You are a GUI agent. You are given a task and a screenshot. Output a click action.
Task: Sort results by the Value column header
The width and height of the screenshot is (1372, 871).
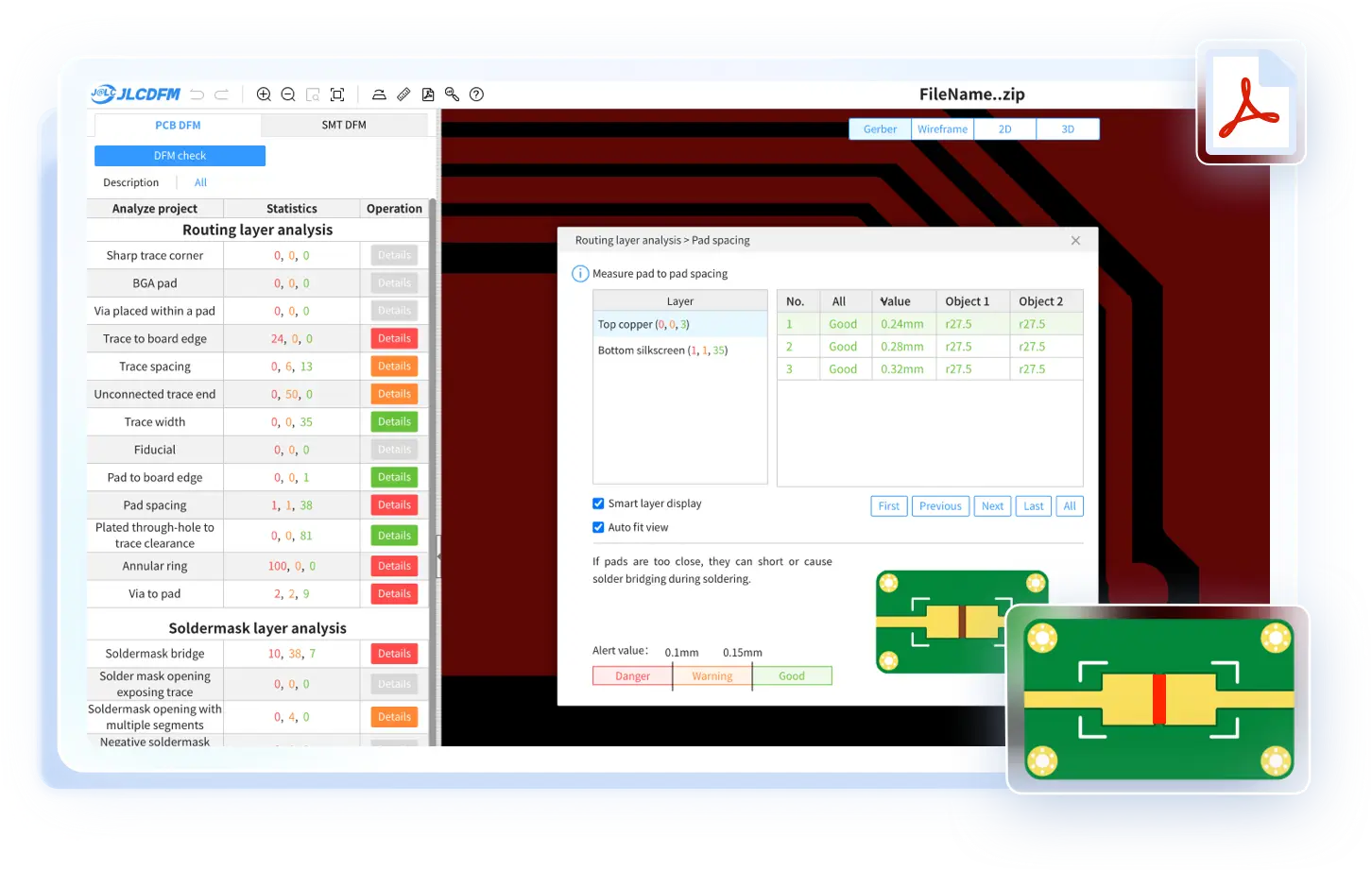(895, 301)
